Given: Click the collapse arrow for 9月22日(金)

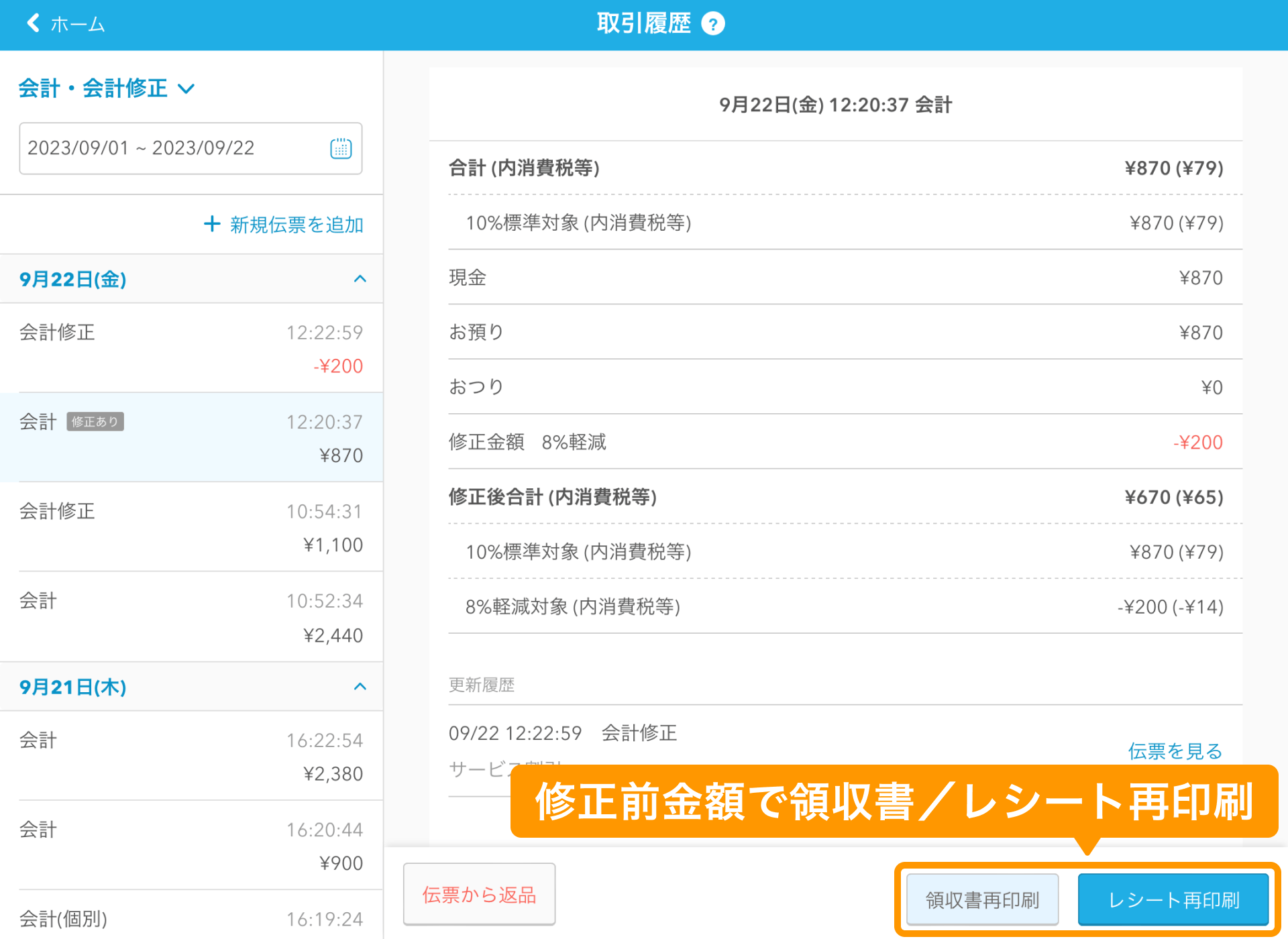Looking at the screenshot, I should 360,279.
